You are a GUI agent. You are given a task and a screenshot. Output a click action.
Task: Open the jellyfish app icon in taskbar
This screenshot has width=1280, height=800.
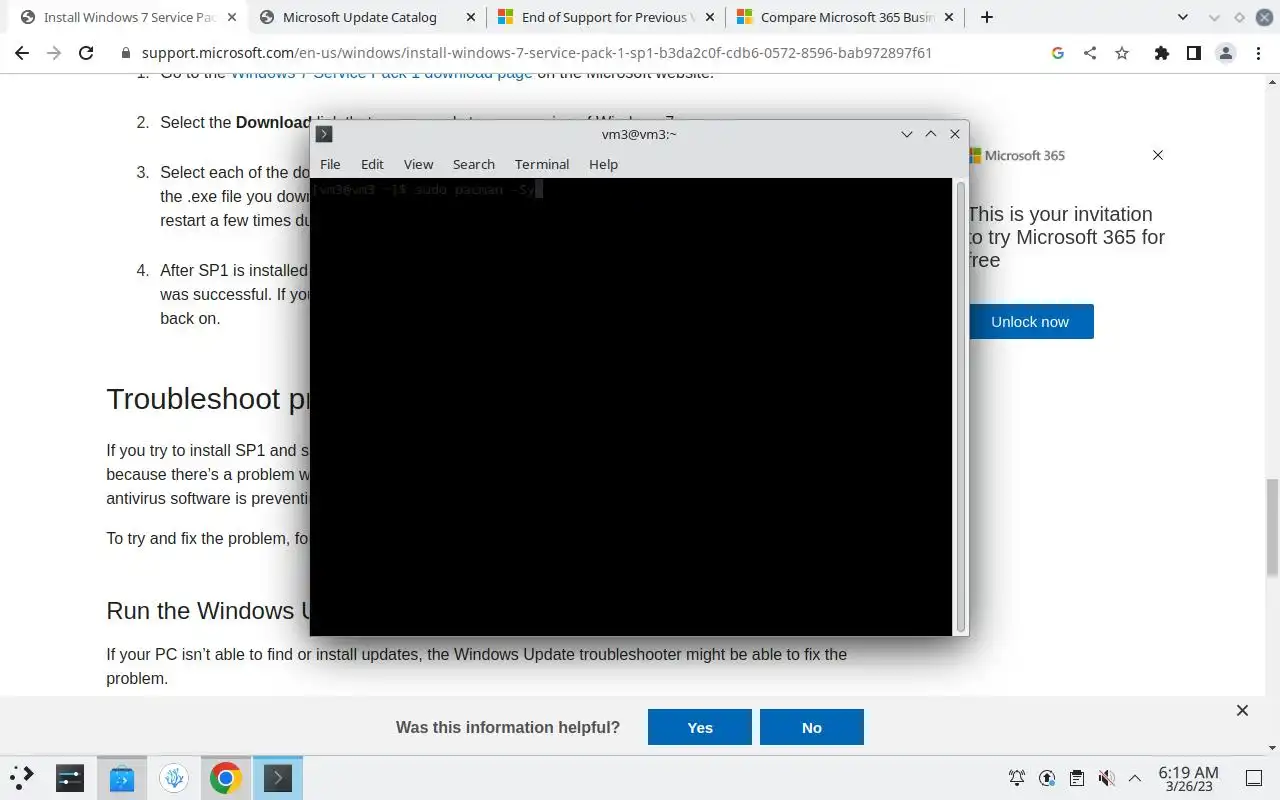point(174,777)
